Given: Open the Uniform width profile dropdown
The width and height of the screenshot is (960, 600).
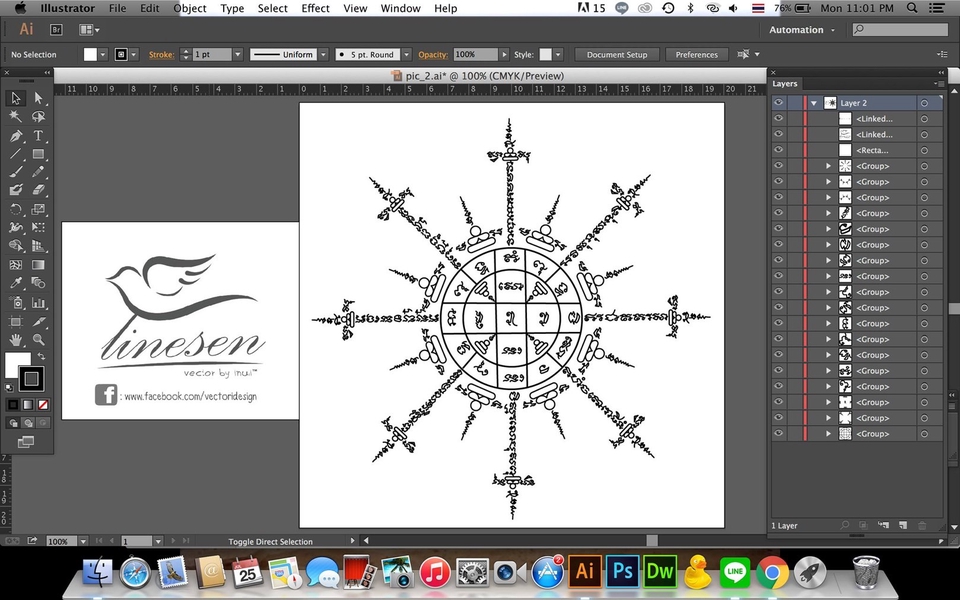Looking at the screenshot, I should pos(323,54).
